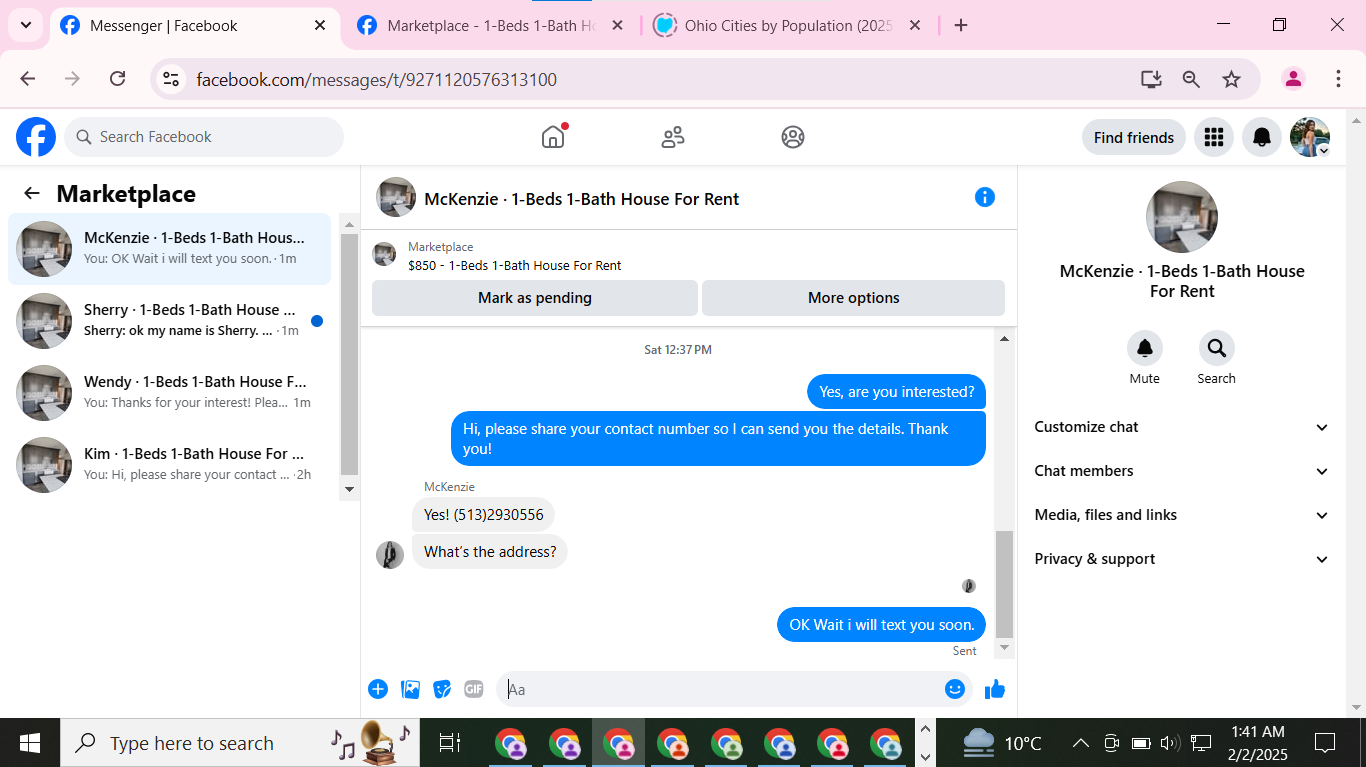Open the conversation information icon

(x=985, y=197)
